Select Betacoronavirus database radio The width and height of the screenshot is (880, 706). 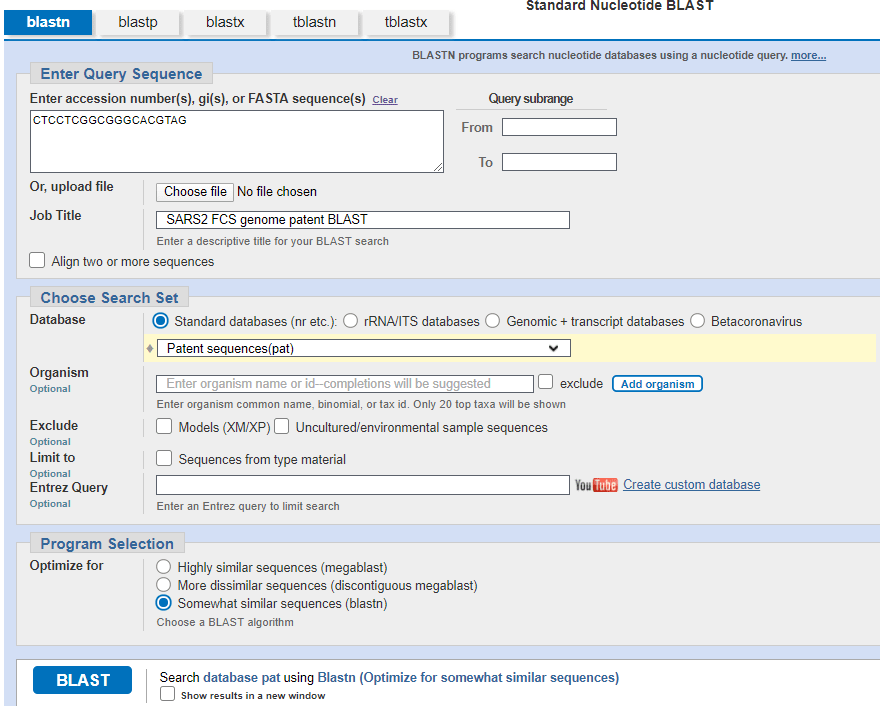[x=698, y=320]
